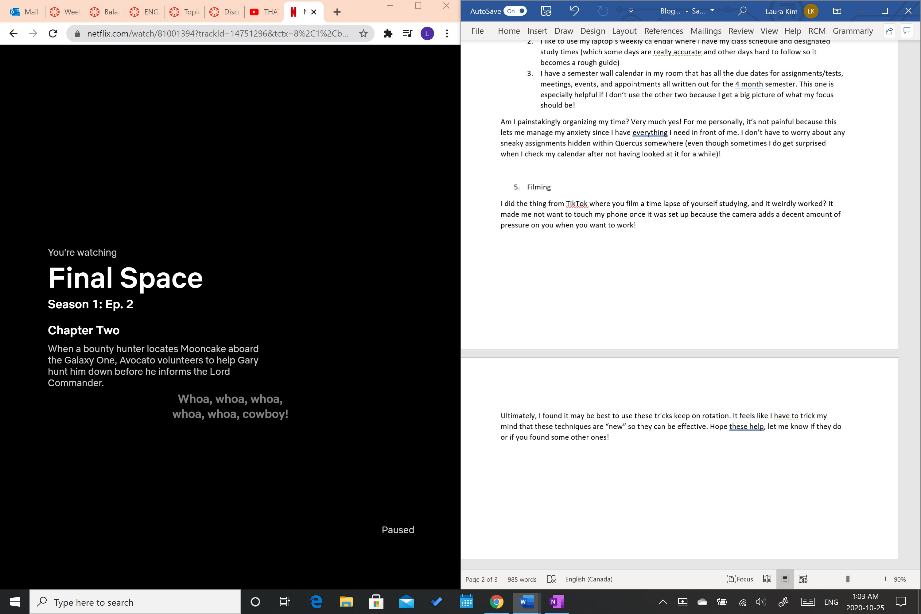This screenshot has width=921, height=614.
Task: Select Web Layout view in status bar
Action: coord(805,579)
